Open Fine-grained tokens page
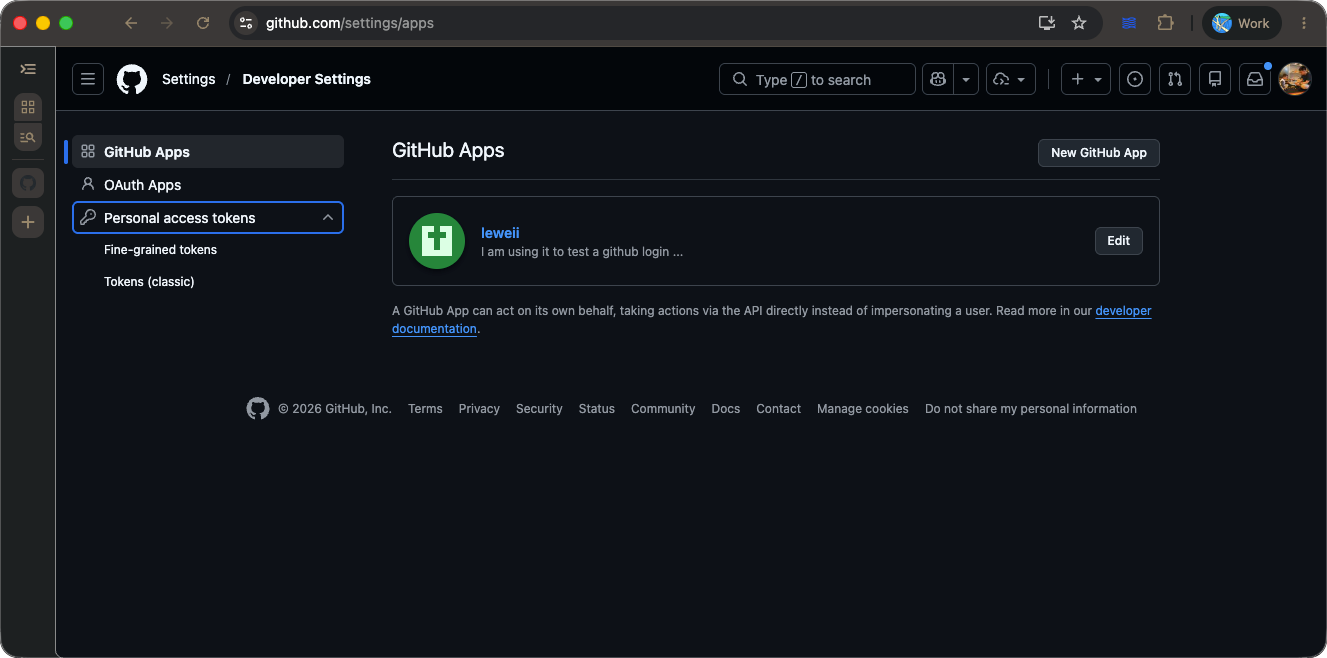 pyautogui.click(x=160, y=250)
